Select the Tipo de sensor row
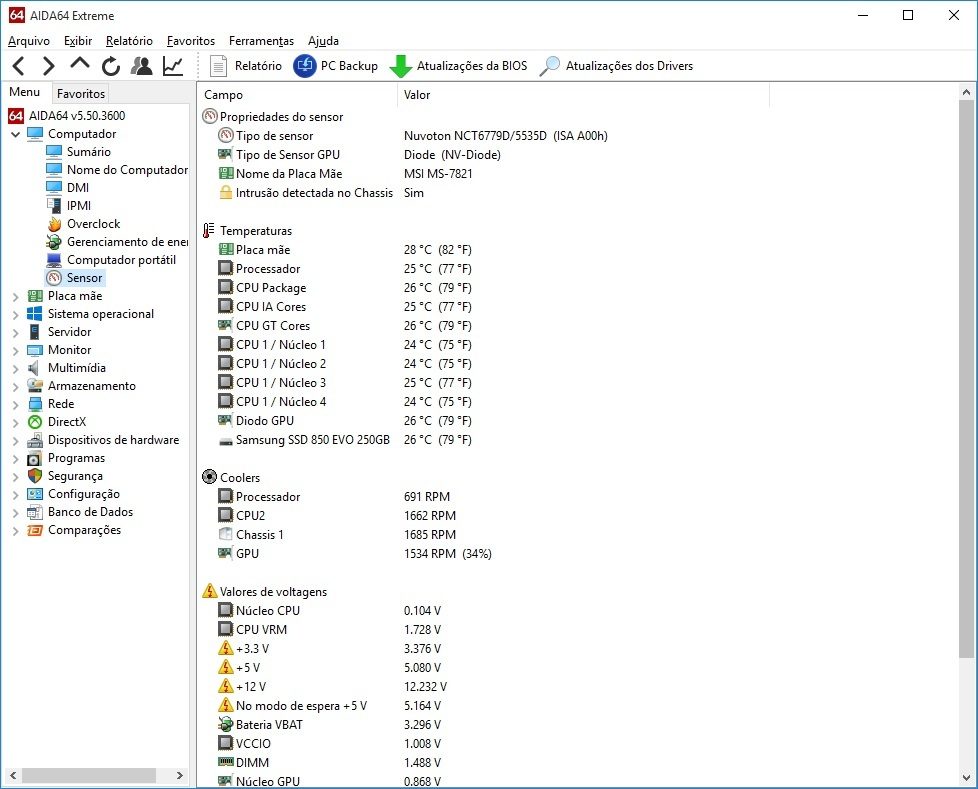 (x=413, y=136)
